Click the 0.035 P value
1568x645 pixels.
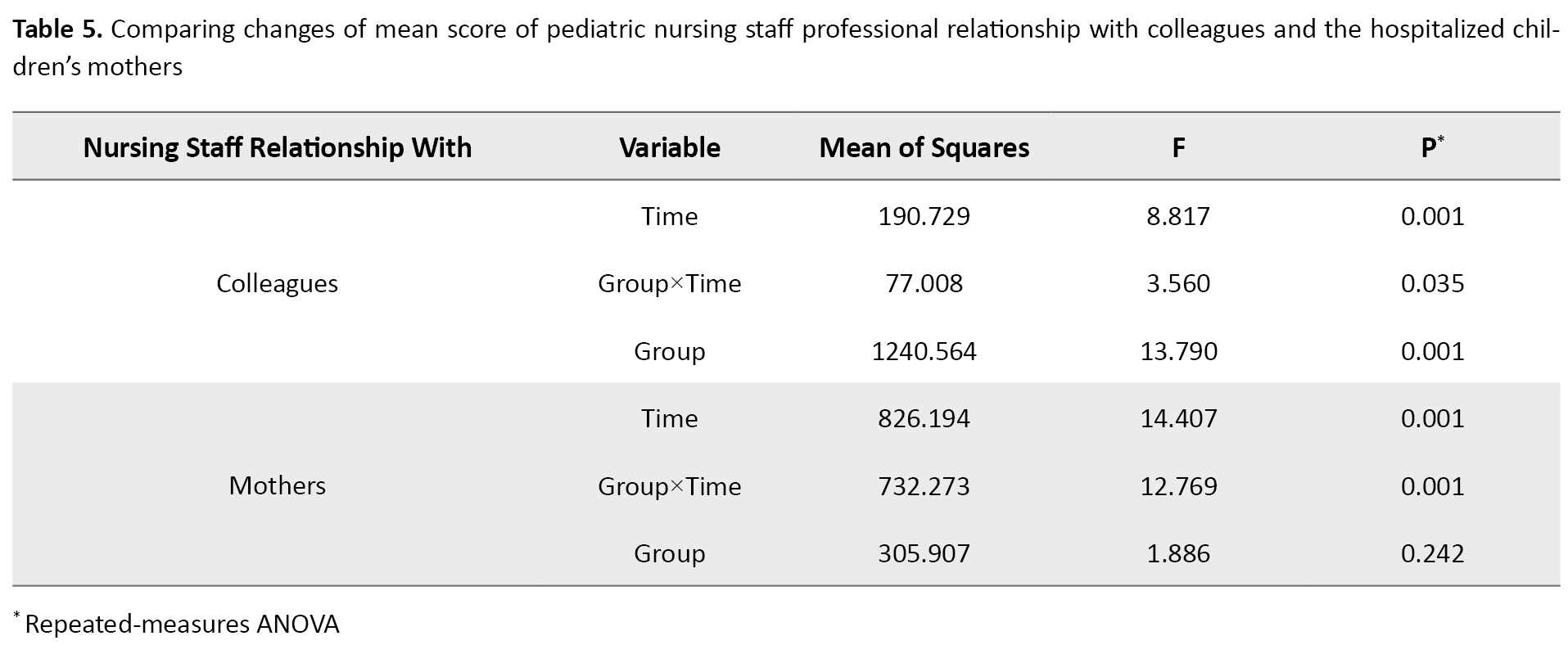point(1431,284)
